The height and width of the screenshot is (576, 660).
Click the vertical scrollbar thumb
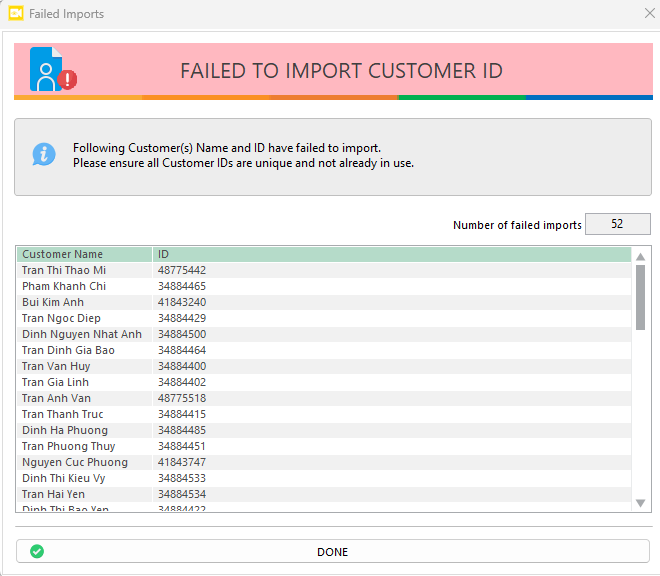[640, 296]
